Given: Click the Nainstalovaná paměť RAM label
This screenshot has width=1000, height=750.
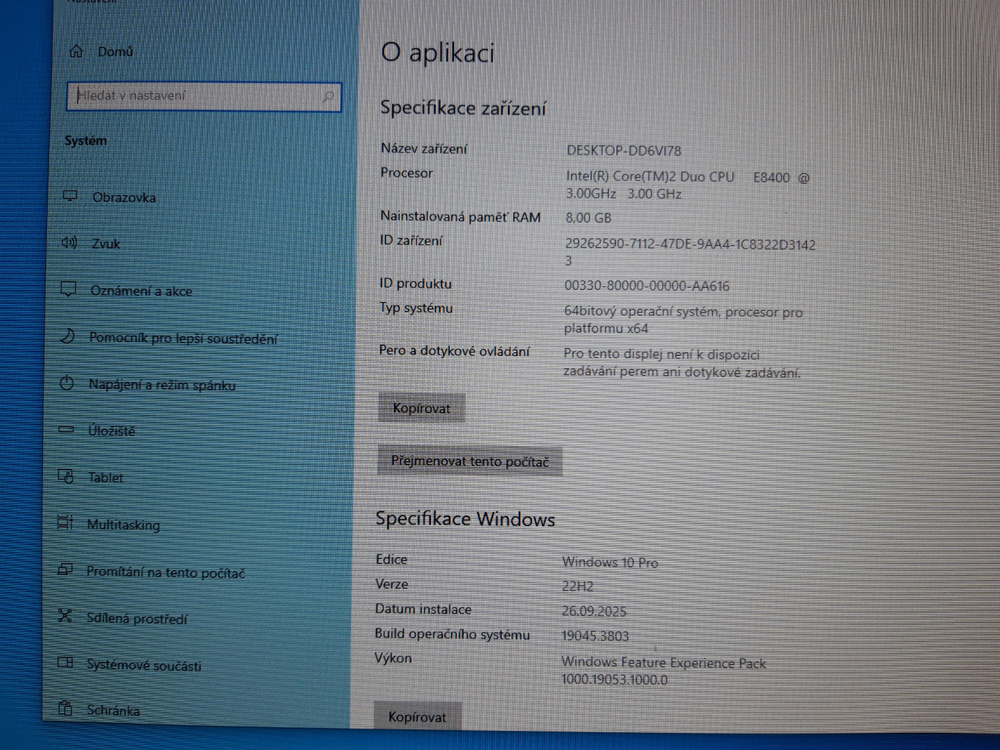Looking at the screenshot, I should (x=460, y=217).
